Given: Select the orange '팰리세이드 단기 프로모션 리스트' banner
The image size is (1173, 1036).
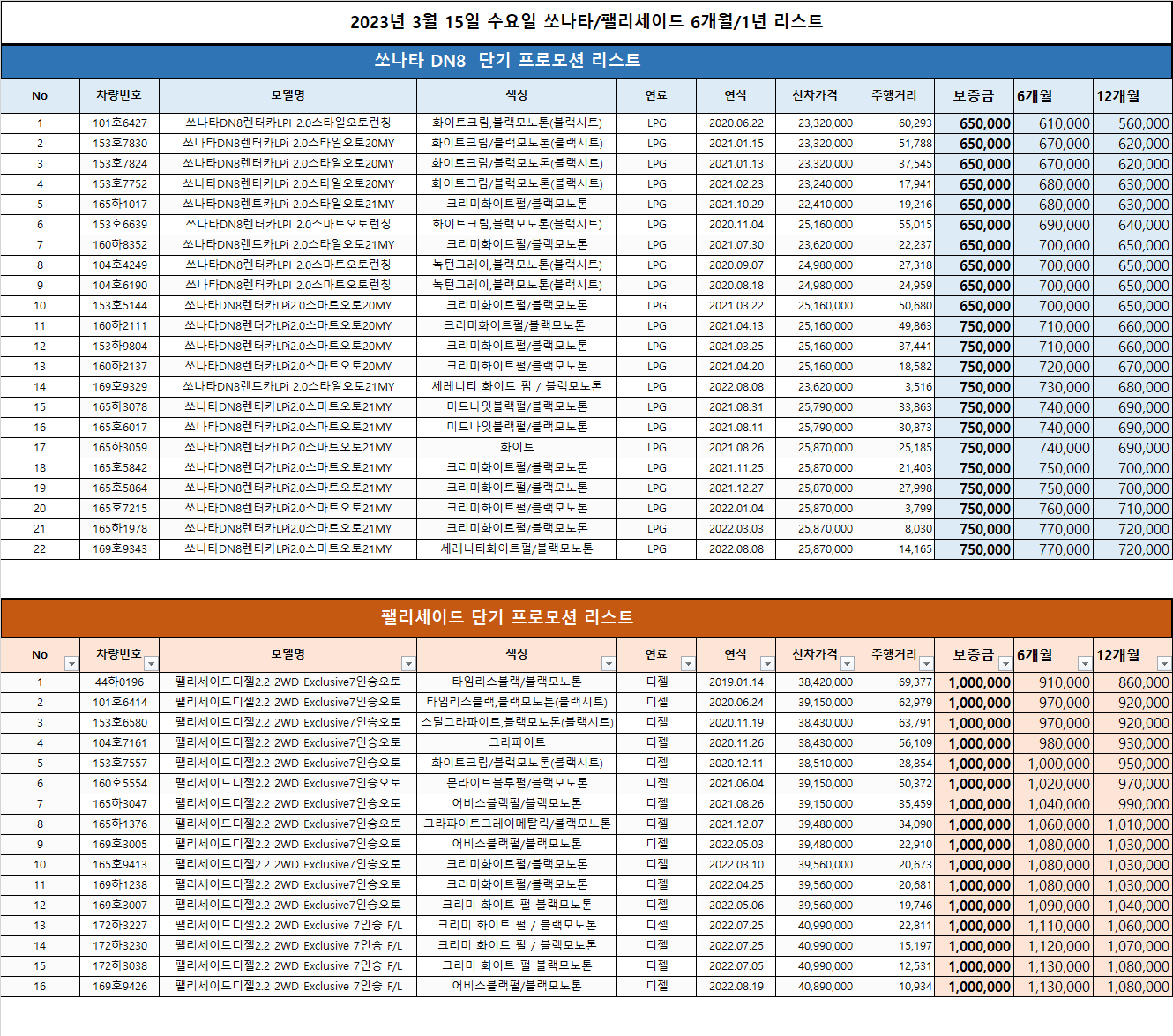Looking at the screenshot, I should [586, 617].
